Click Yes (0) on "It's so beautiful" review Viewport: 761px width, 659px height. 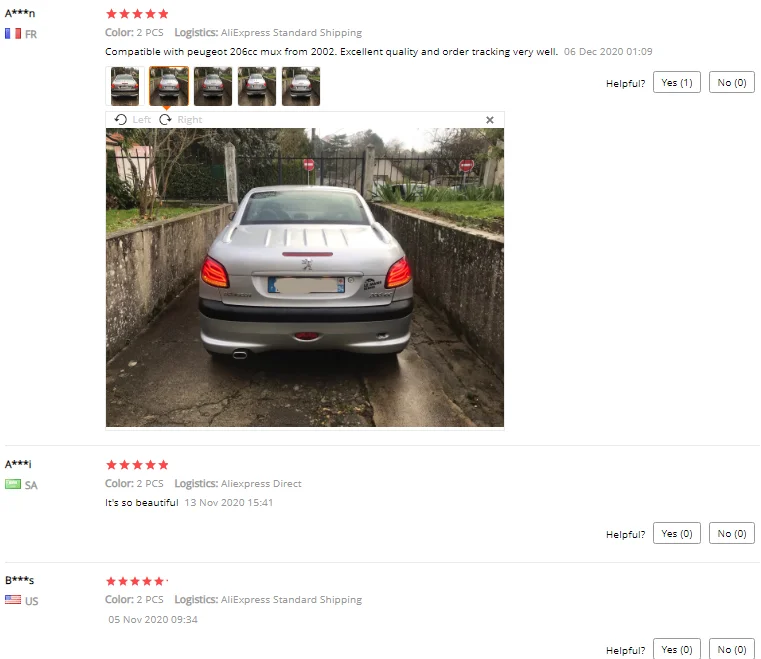(677, 533)
